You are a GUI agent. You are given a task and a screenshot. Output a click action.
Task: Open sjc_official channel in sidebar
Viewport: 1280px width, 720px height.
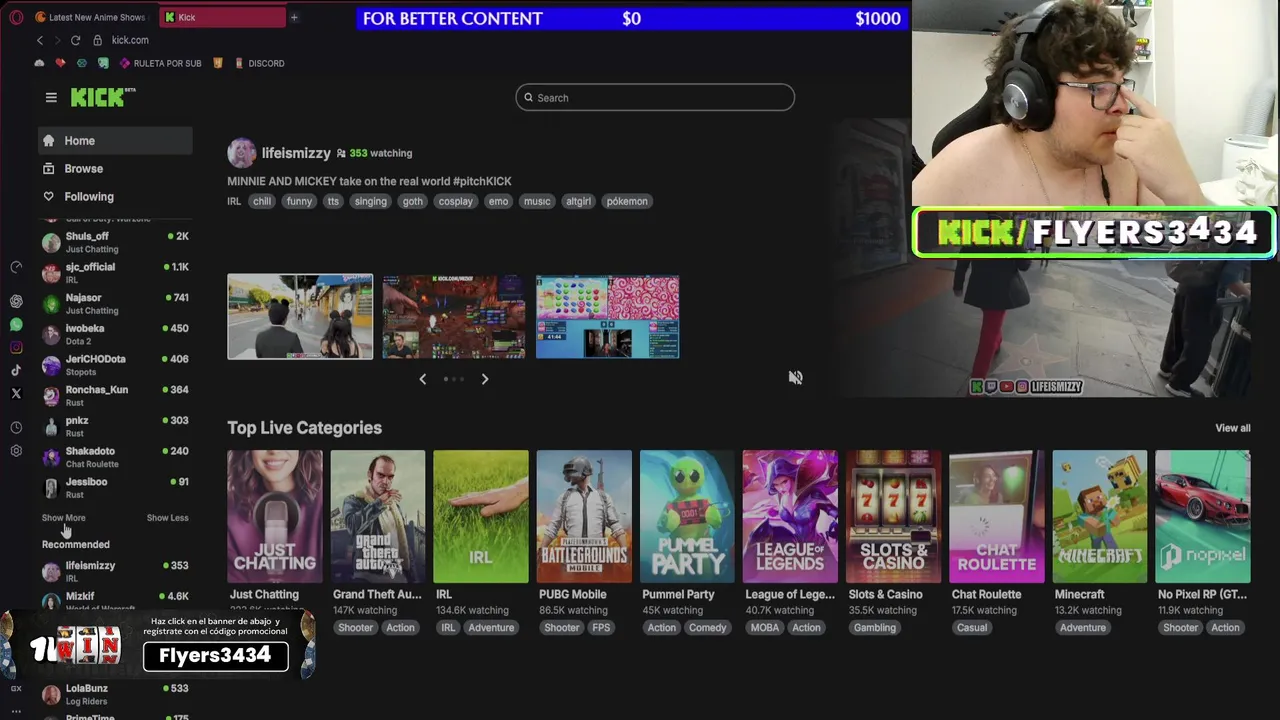pos(115,273)
